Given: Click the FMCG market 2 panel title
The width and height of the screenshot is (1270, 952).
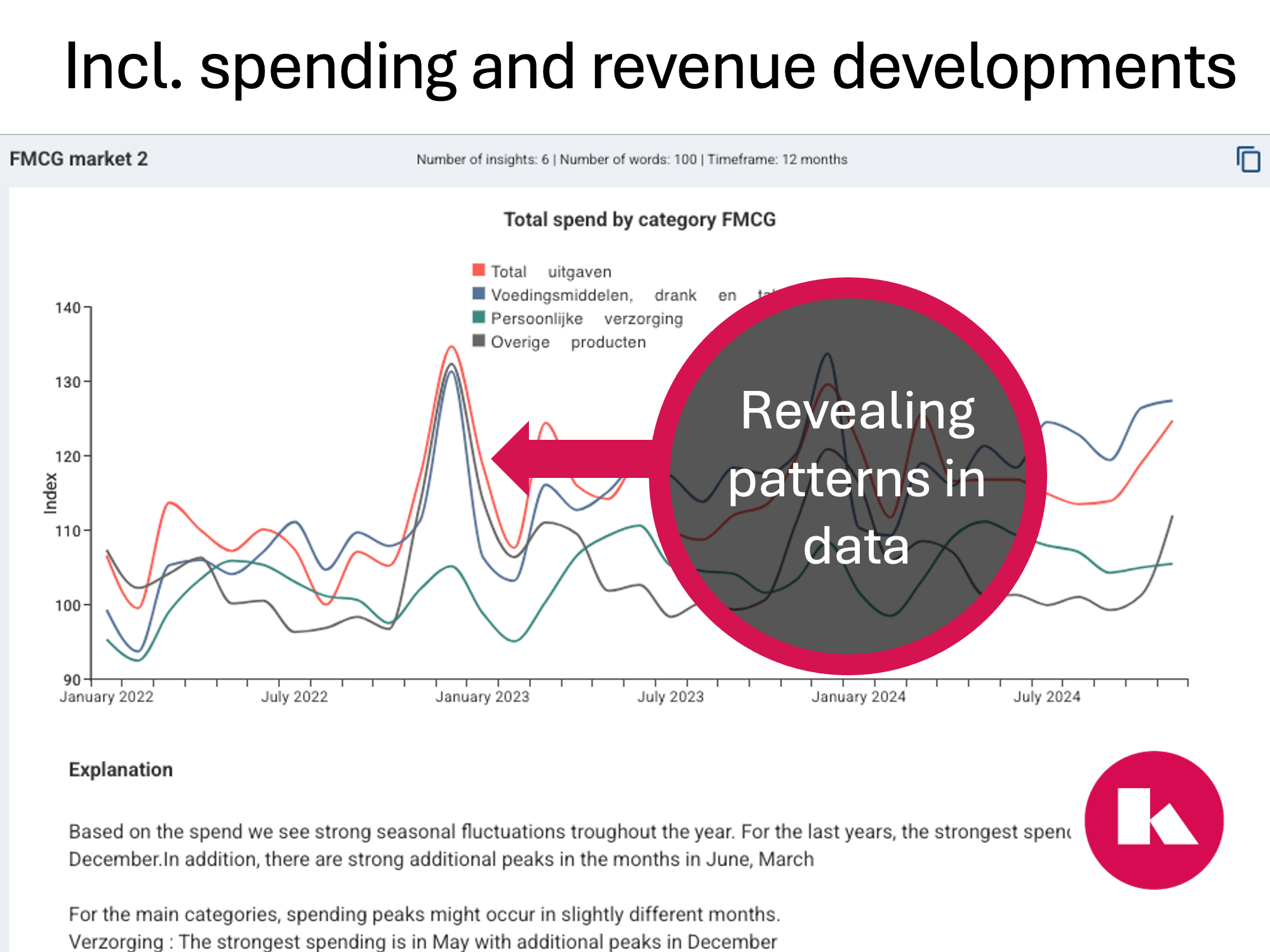Looking at the screenshot, I should (79, 159).
